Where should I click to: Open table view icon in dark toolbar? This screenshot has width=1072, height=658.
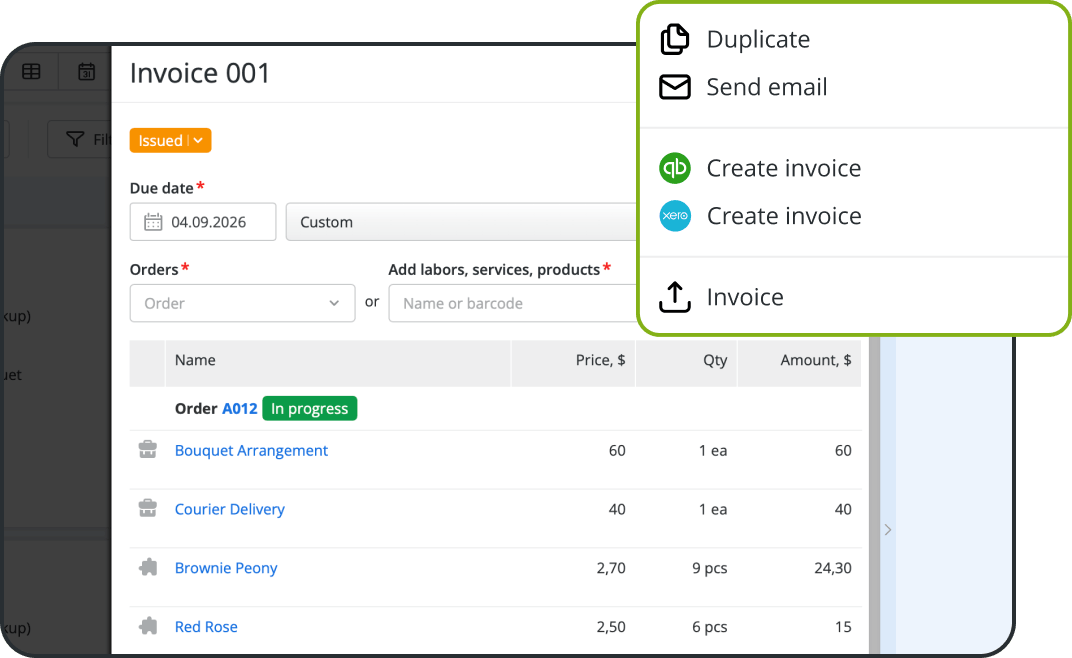click(31, 71)
